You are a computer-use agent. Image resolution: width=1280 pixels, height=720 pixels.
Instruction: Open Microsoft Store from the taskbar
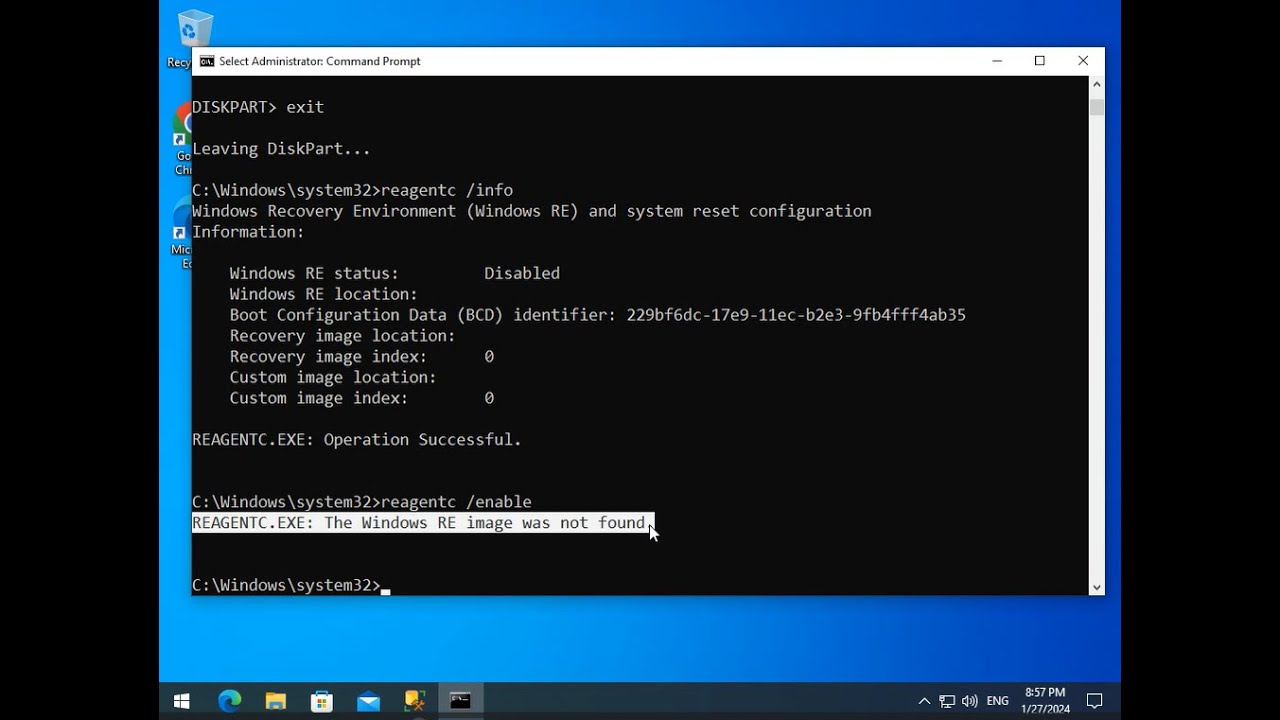321,701
